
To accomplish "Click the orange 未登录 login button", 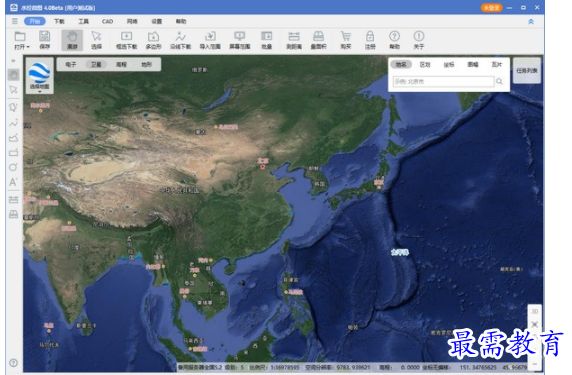I will tap(491, 8).
